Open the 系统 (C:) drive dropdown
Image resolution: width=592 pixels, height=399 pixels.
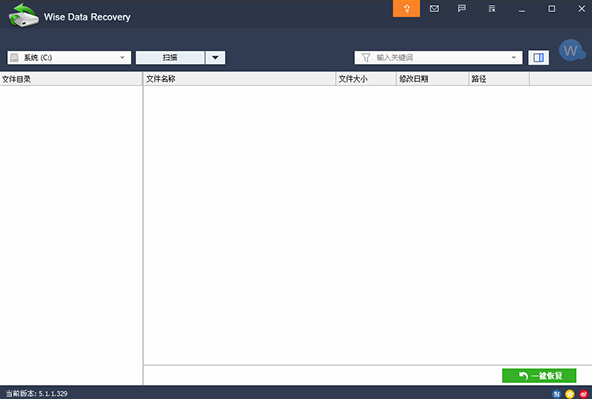[69, 57]
